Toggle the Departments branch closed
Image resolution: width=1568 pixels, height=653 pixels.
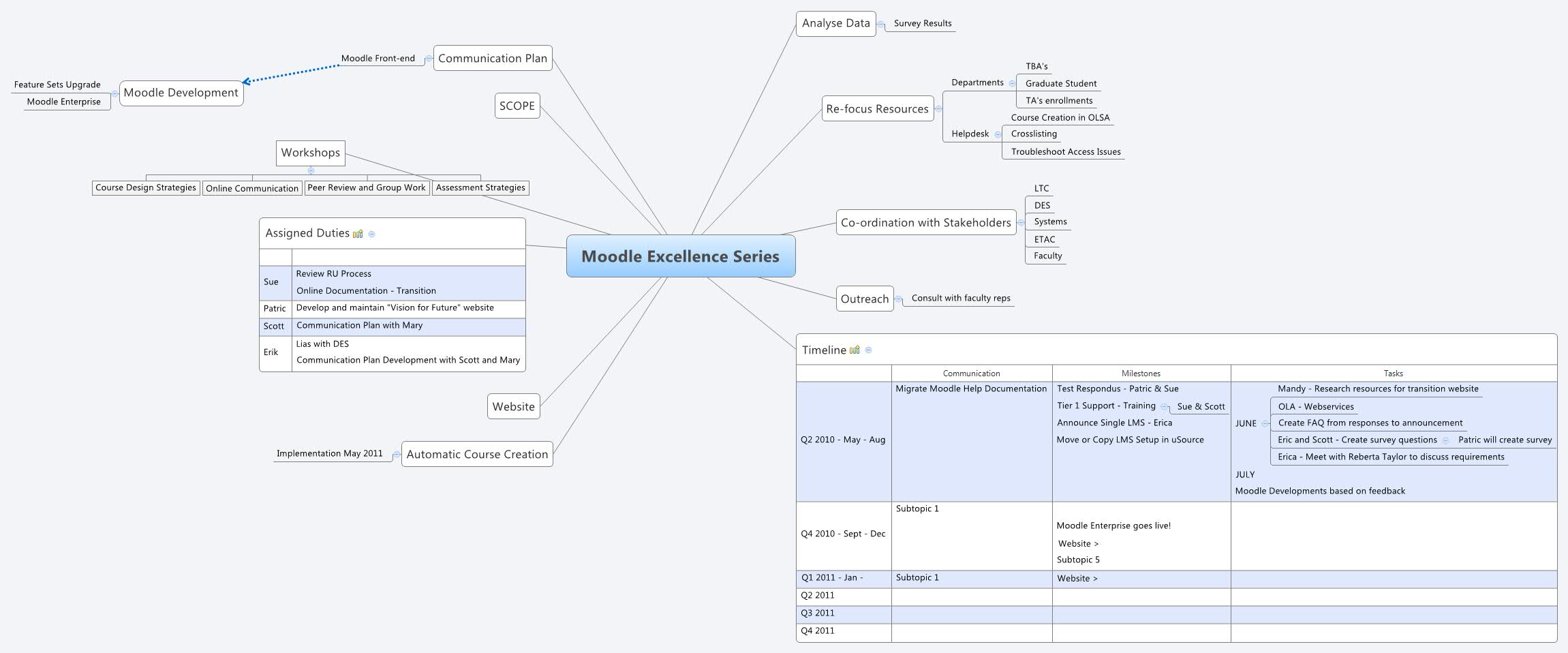point(1012,83)
